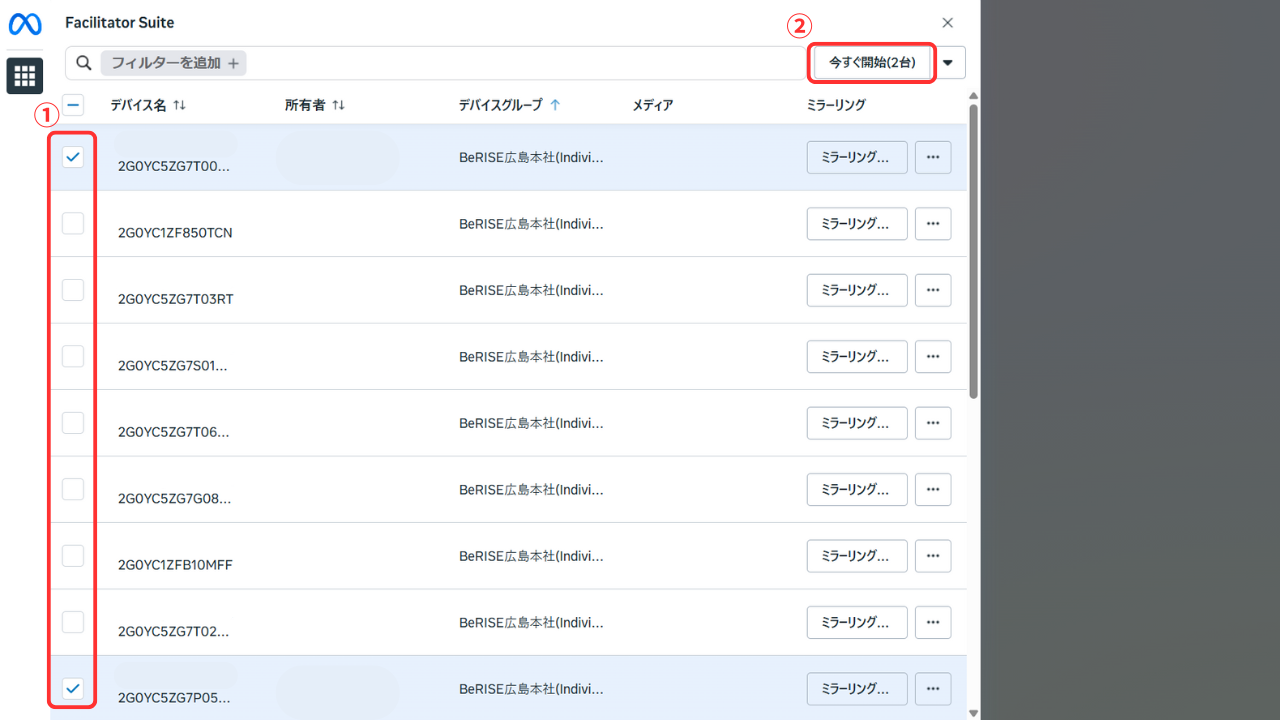
Task: Click the ミラーリング column header
Action: (x=835, y=105)
